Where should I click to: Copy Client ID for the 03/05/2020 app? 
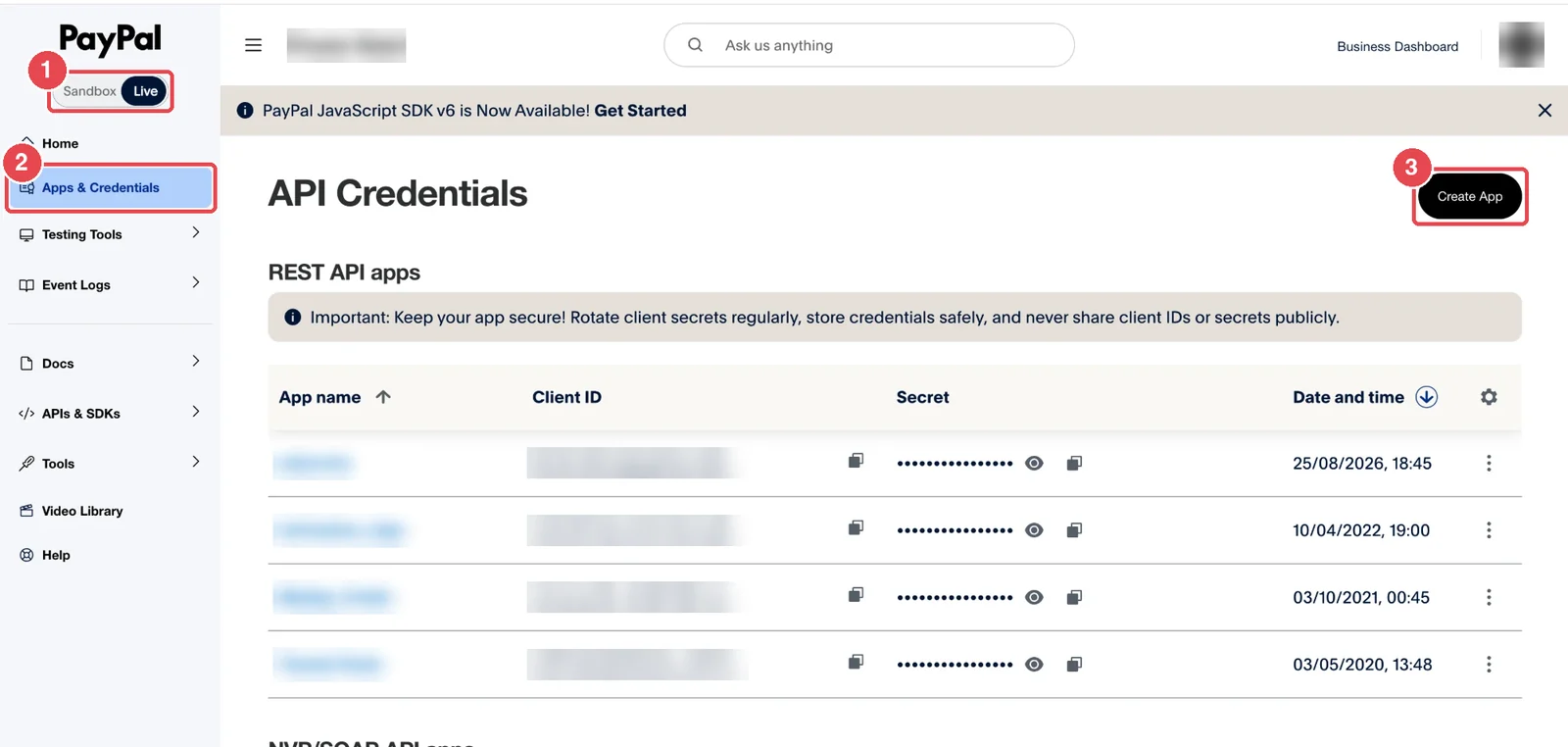(x=856, y=663)
